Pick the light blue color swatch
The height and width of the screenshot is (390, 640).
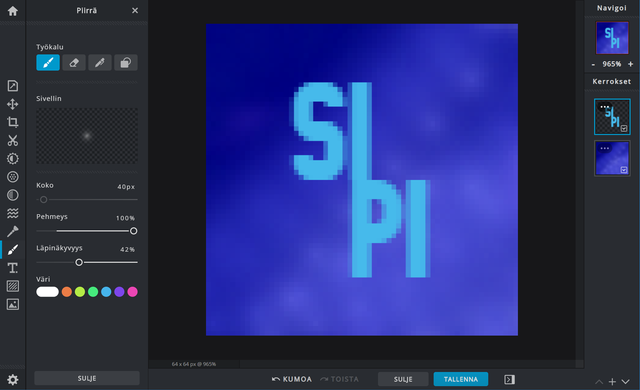106,292
